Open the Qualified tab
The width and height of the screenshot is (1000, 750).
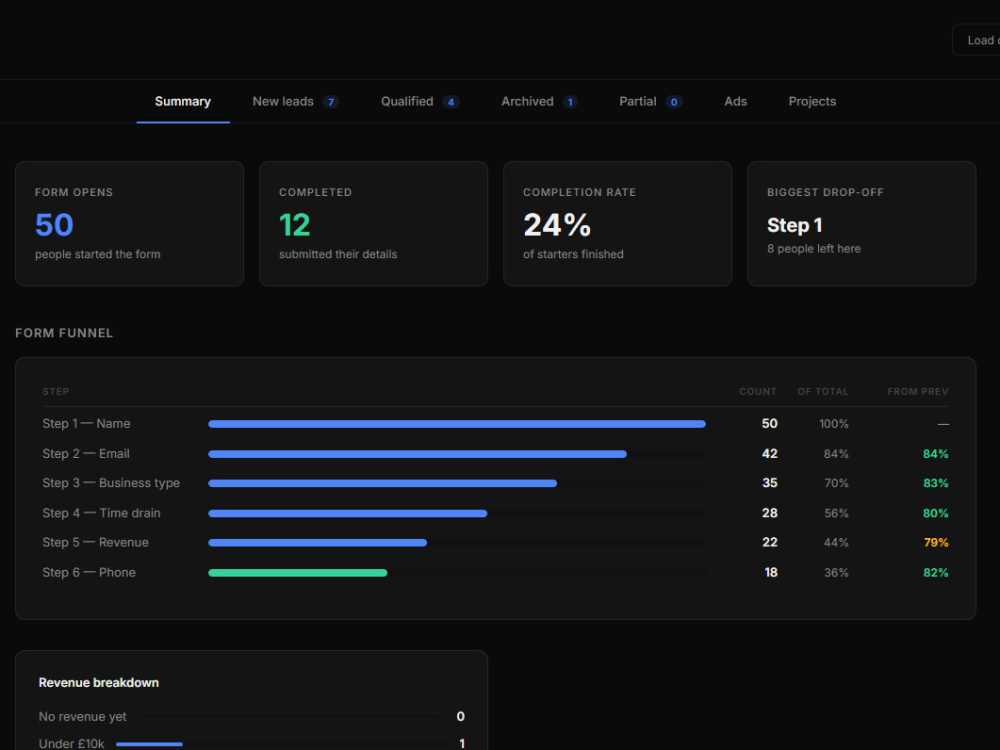coord(420,101)
